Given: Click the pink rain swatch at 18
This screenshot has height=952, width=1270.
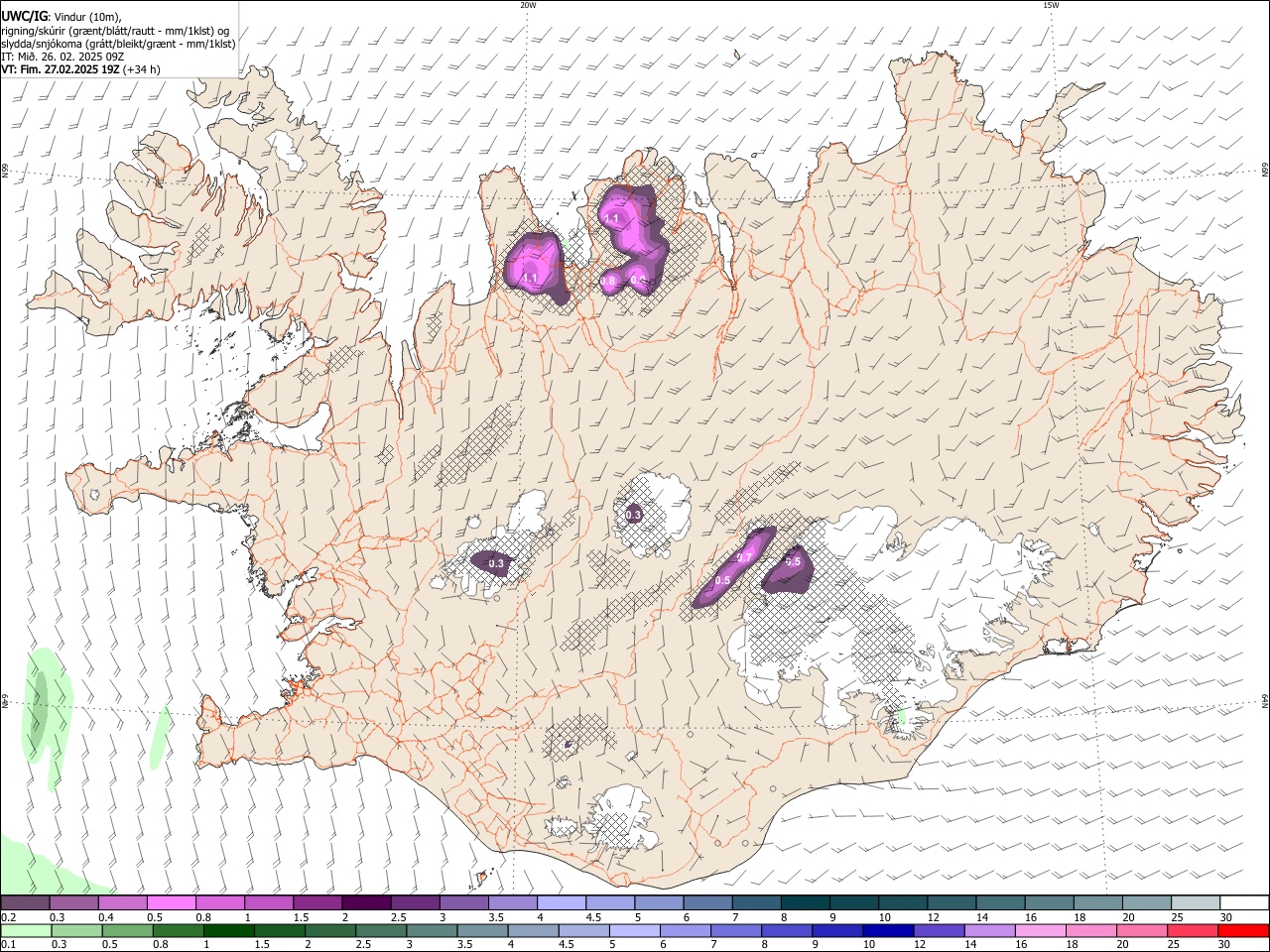Looking at the screenshot, I should tap(1090, 931).
